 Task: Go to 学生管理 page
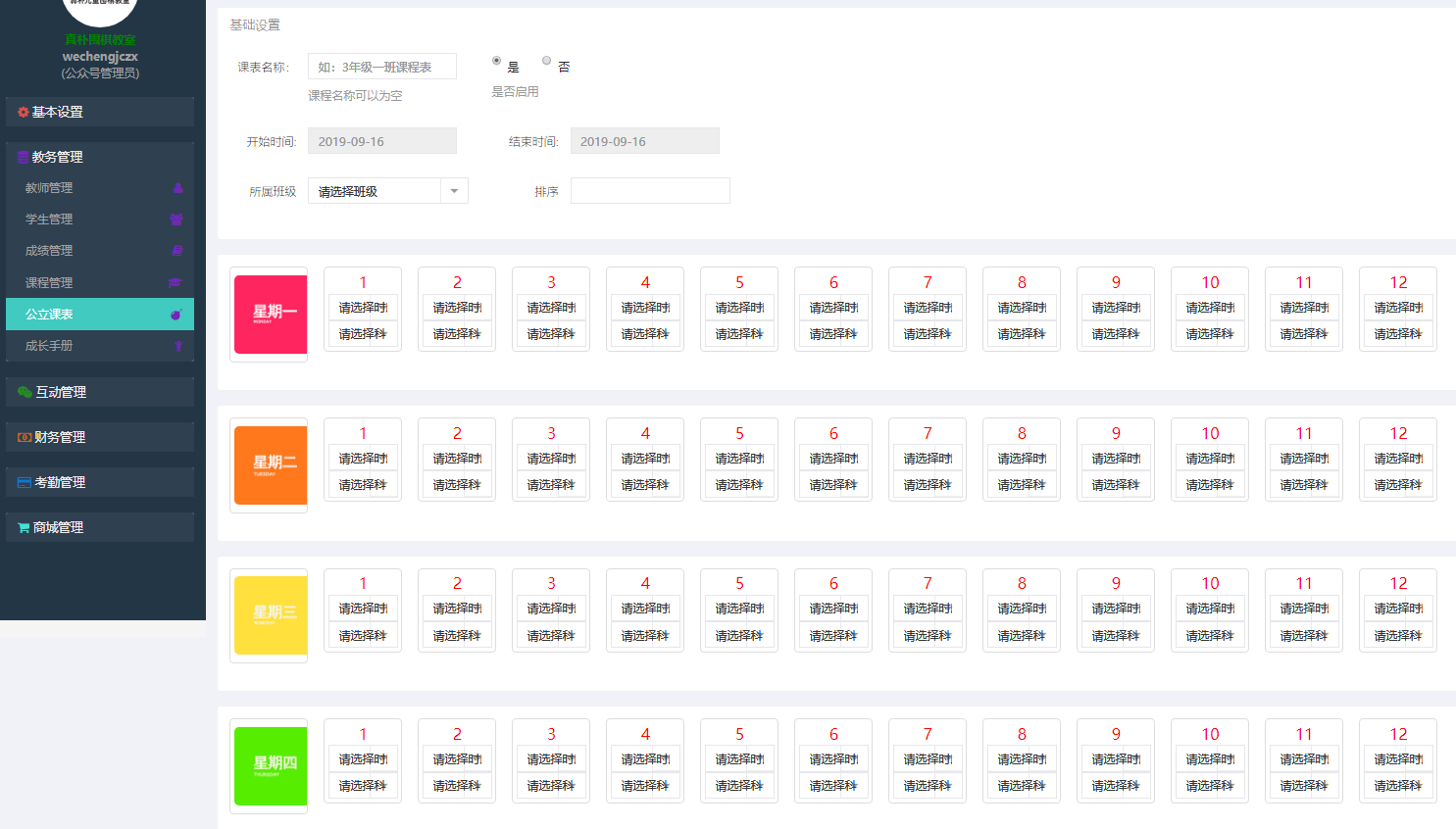[x=100, y=219]
